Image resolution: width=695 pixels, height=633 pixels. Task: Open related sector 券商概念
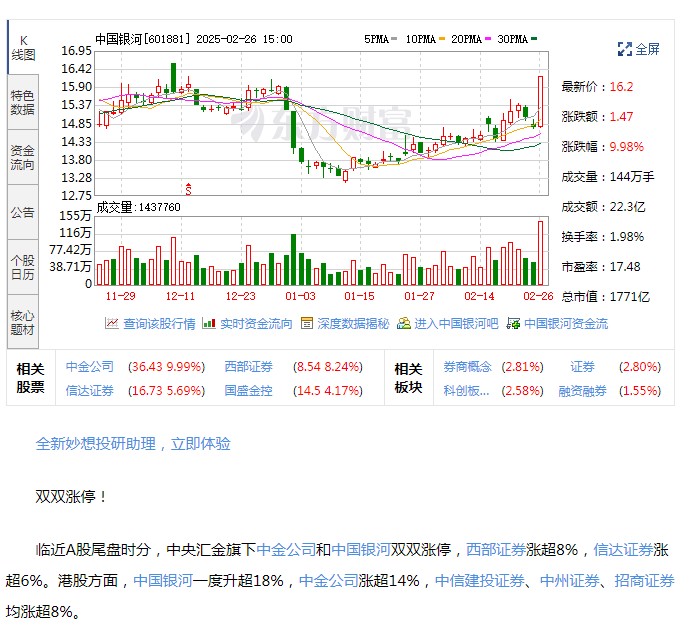click(468, 367)
